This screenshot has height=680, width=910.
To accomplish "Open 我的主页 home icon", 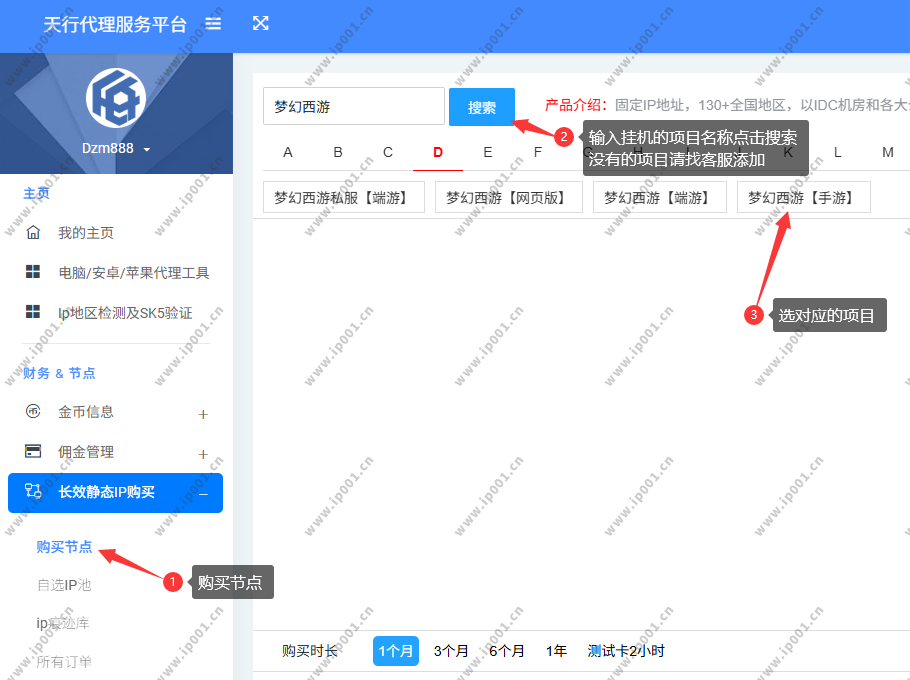I will 33,233.
